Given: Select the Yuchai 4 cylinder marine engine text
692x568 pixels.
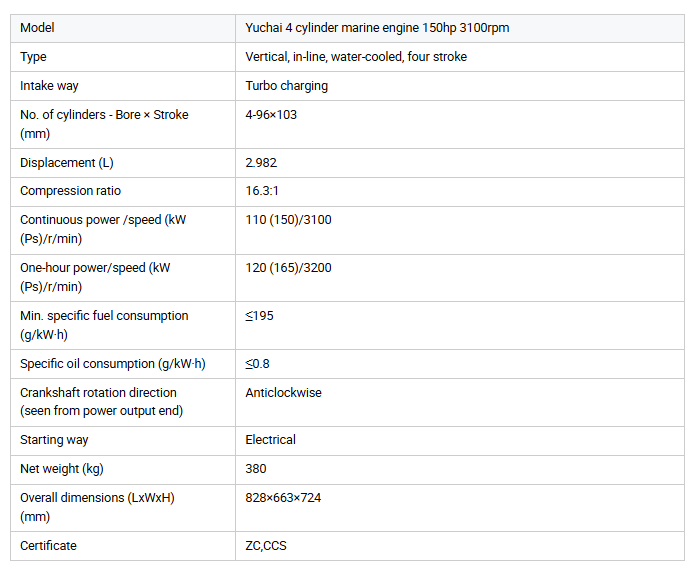Looking at the screenshot, I should click(377, 28).
